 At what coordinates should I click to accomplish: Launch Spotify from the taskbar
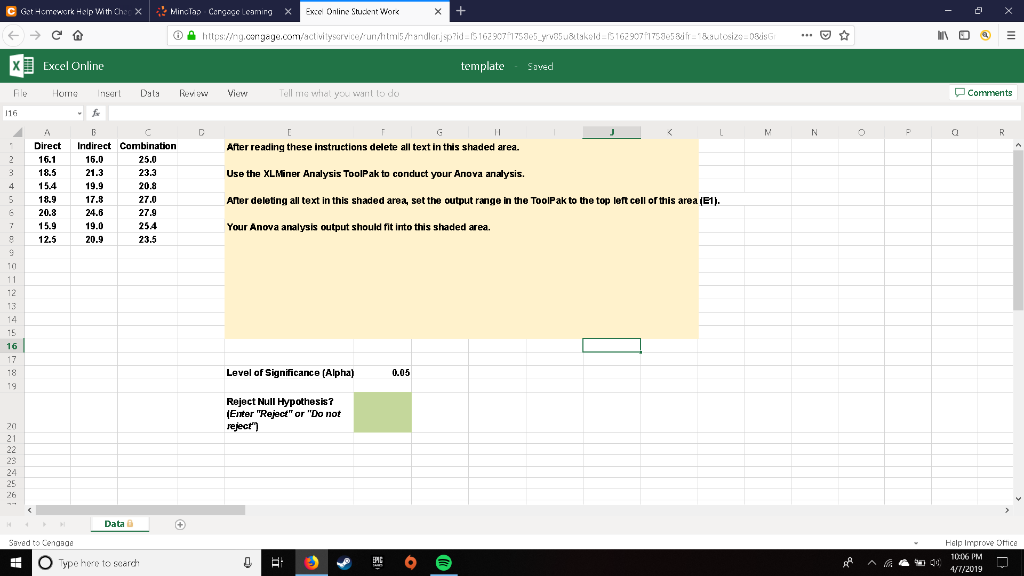(x=443, y=562)
